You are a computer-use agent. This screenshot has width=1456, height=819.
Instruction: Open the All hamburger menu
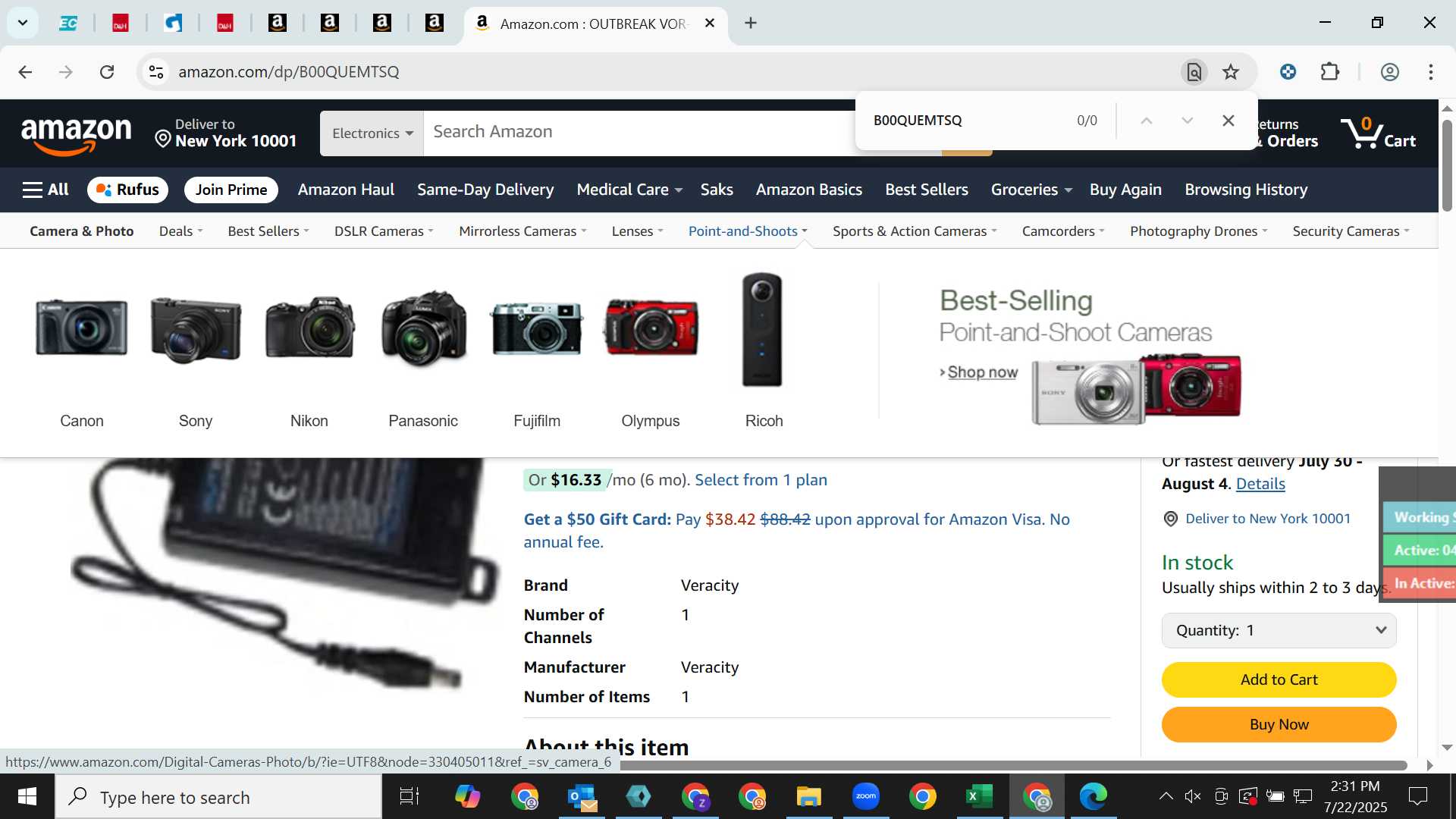coord(45,190)
